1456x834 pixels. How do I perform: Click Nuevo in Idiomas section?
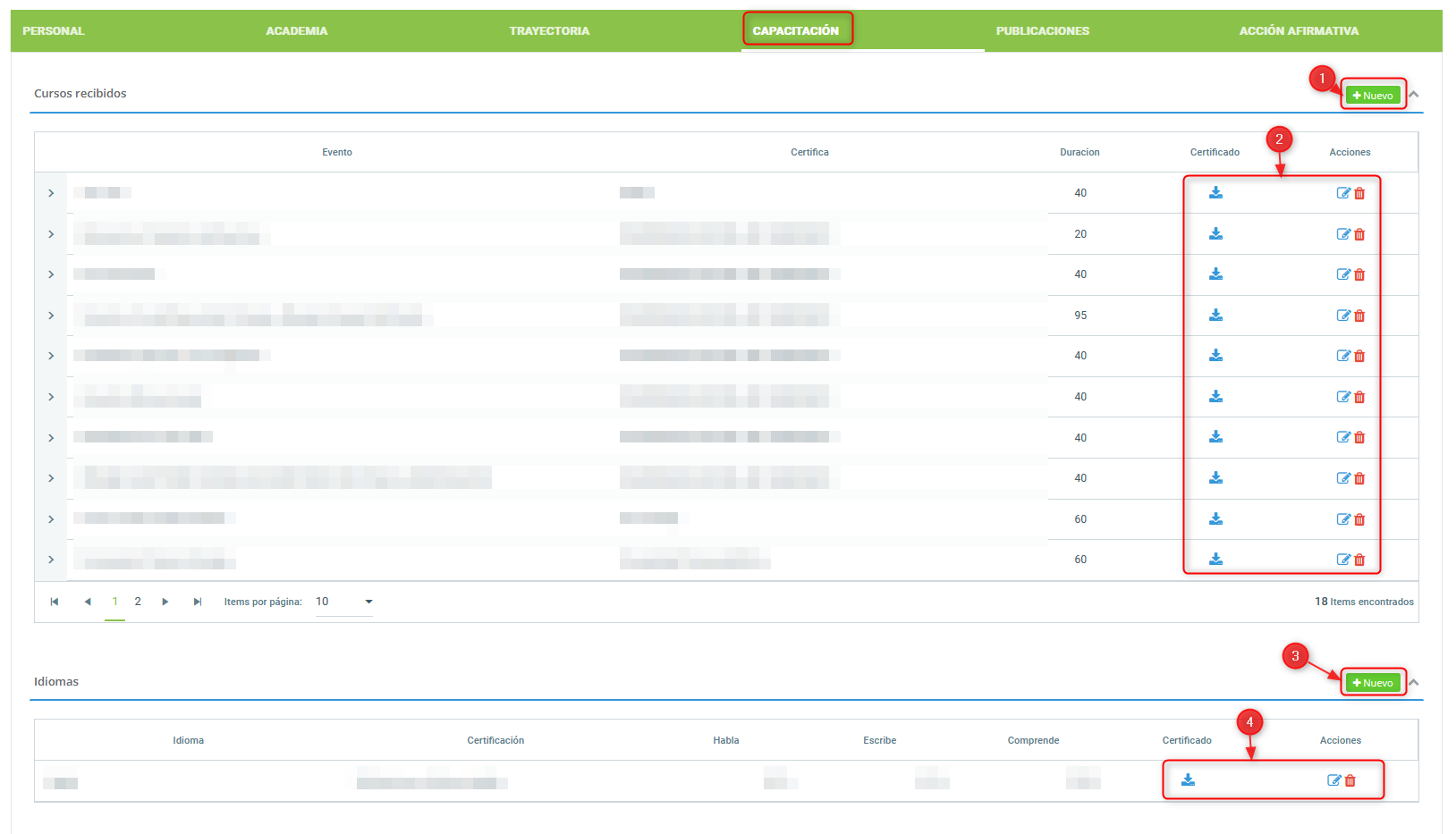point(1373,683)
